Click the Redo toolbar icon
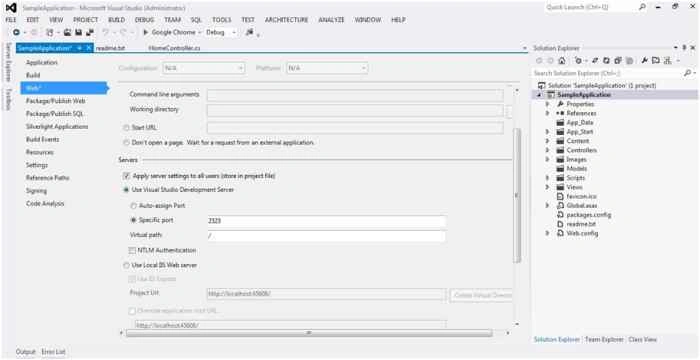Image resolution: width=700 pixels, height=360 pixels. point(123,32)
